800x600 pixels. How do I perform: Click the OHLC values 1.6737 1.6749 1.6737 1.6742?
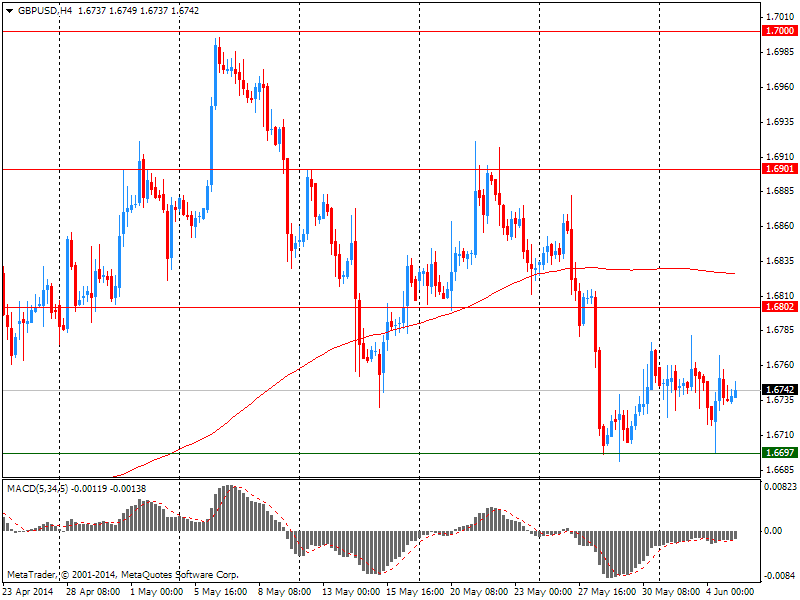(x=138, y=11)
